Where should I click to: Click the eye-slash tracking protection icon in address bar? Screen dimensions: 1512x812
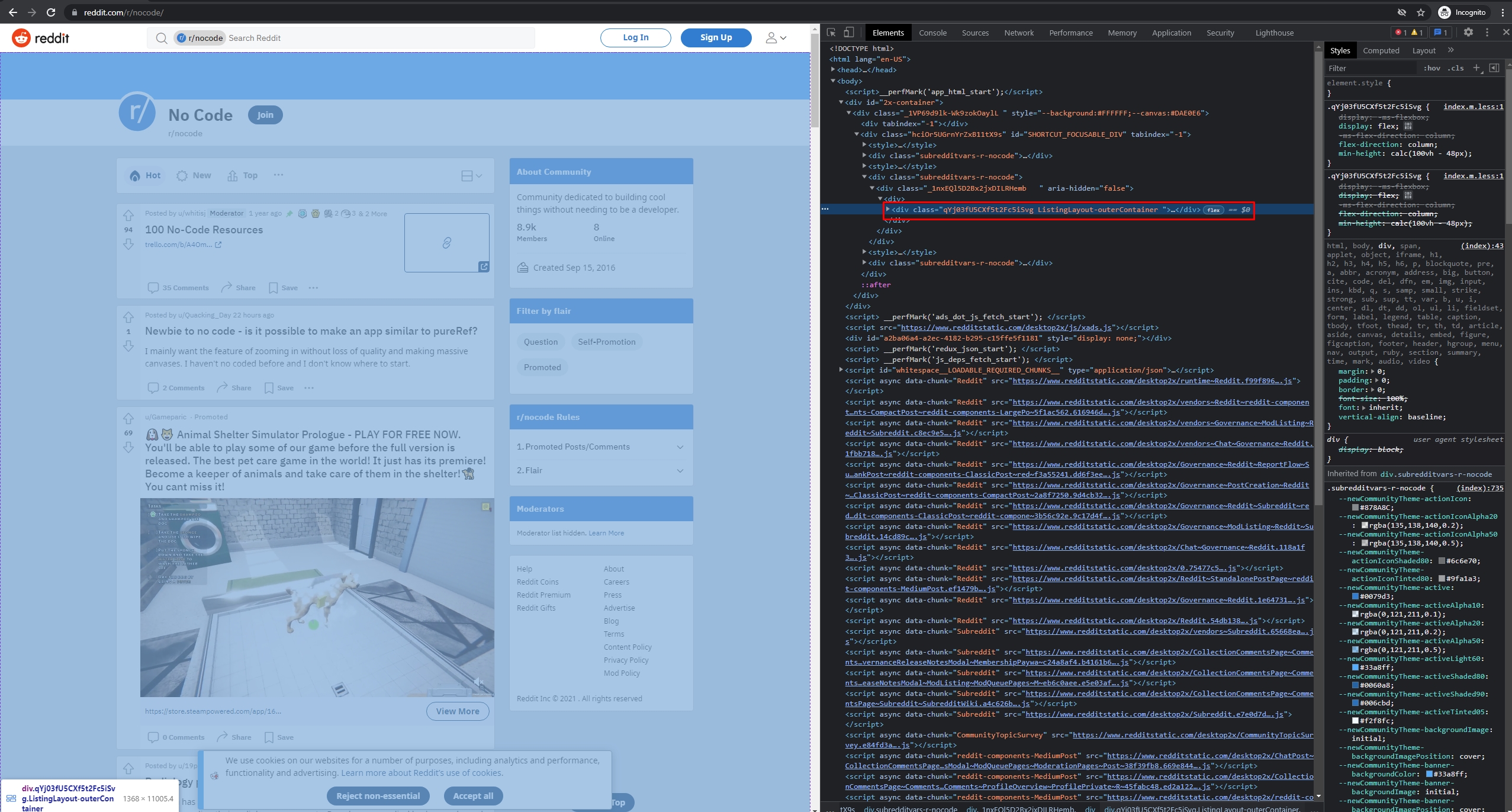click(1402, 12)
